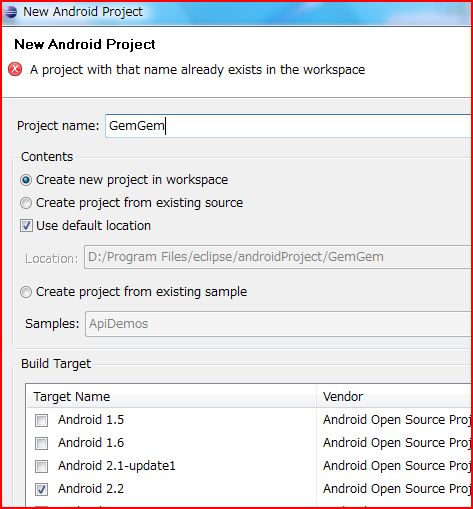This screenshot has height=509, width=473.
Task: Select Create new project in workspace
Action: pyautogui.click(x=26, y=180)
